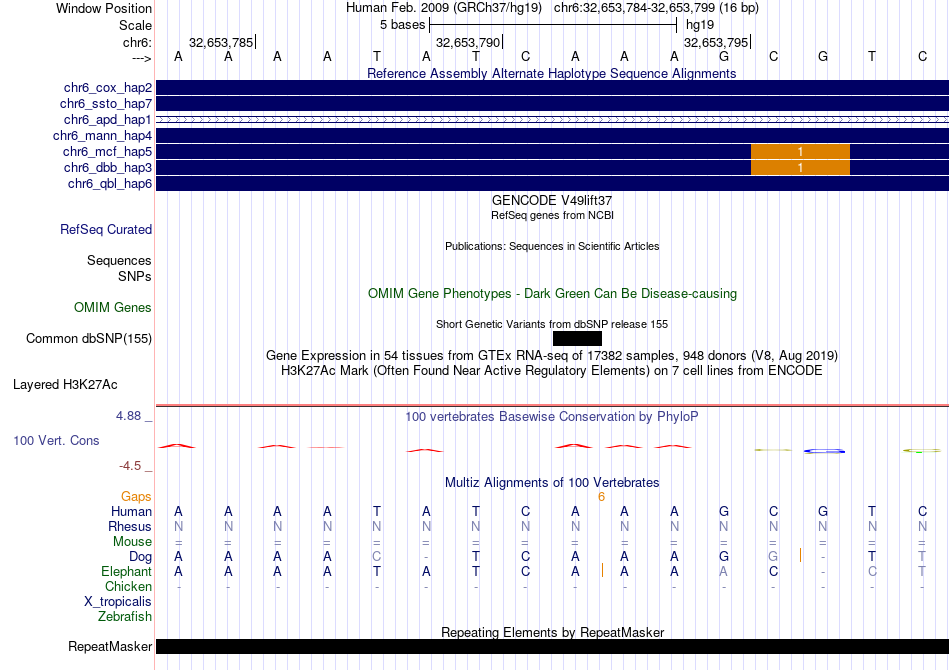Screen dimensions: 950x670
Task: Click the Gaps row label
Action: (x=136, y=497)
